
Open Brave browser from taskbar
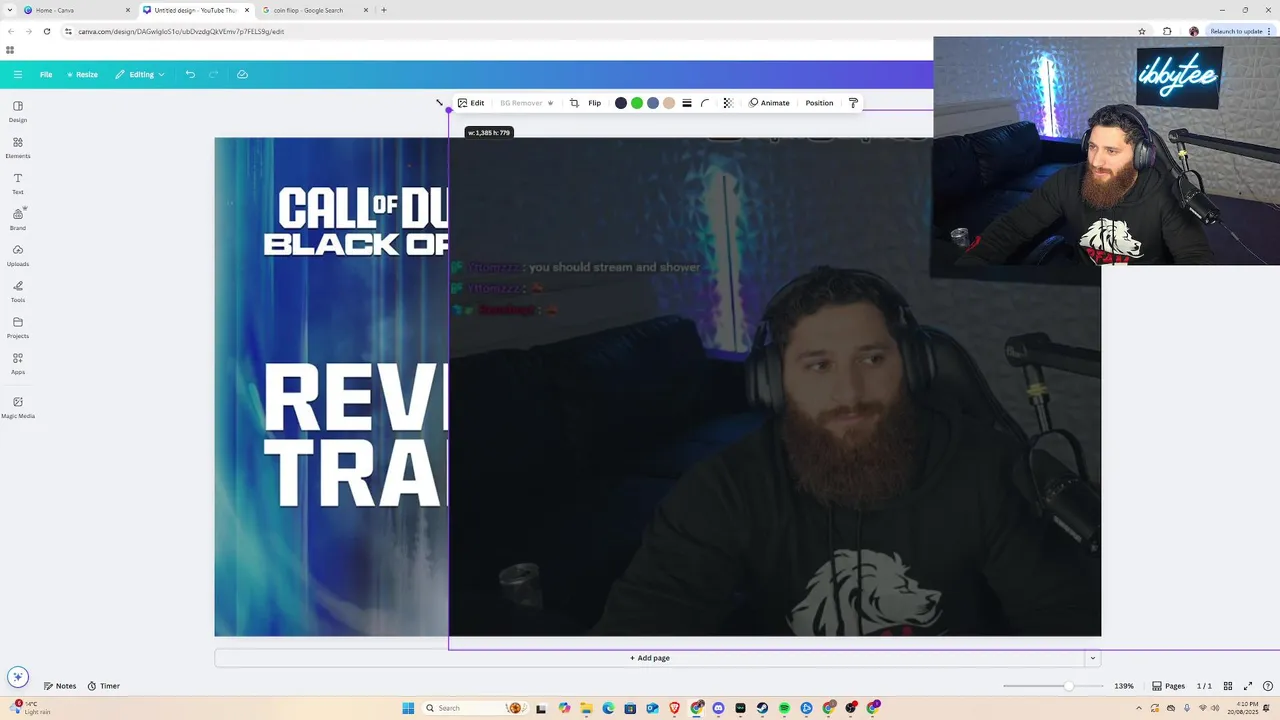coord(674,708)
